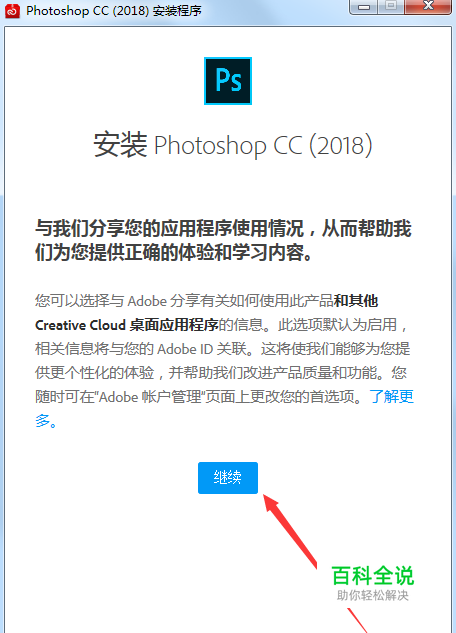Click the Photoshop Ps logo
The height and width of the screenshot is (633, 456).
point(228,81)
